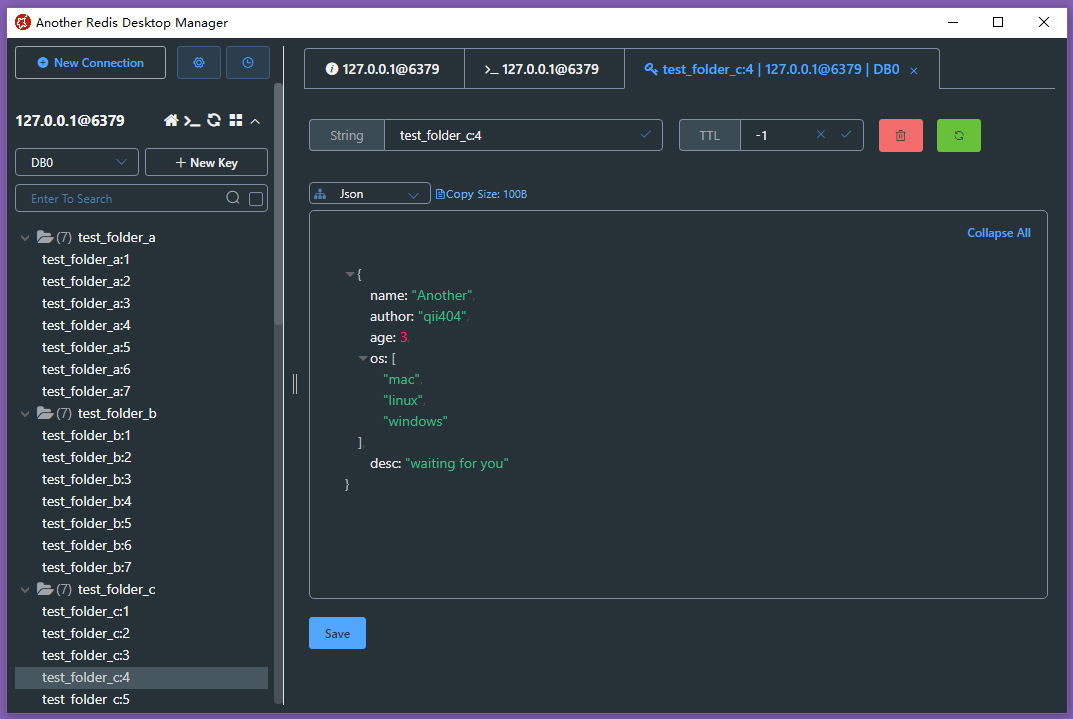The image size is (1073, 719).
Task: Click the Collapse All link
Action: (x=998, y=232)
